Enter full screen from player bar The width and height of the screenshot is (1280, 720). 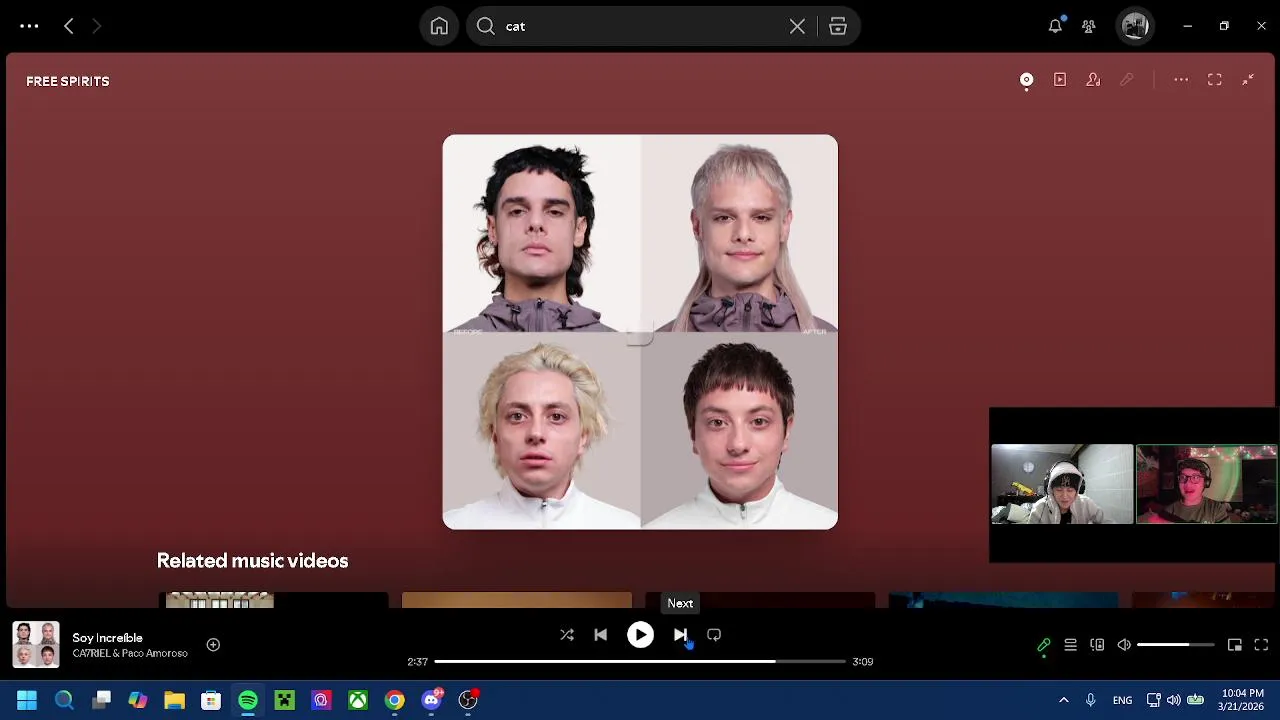pos(1261,645)
